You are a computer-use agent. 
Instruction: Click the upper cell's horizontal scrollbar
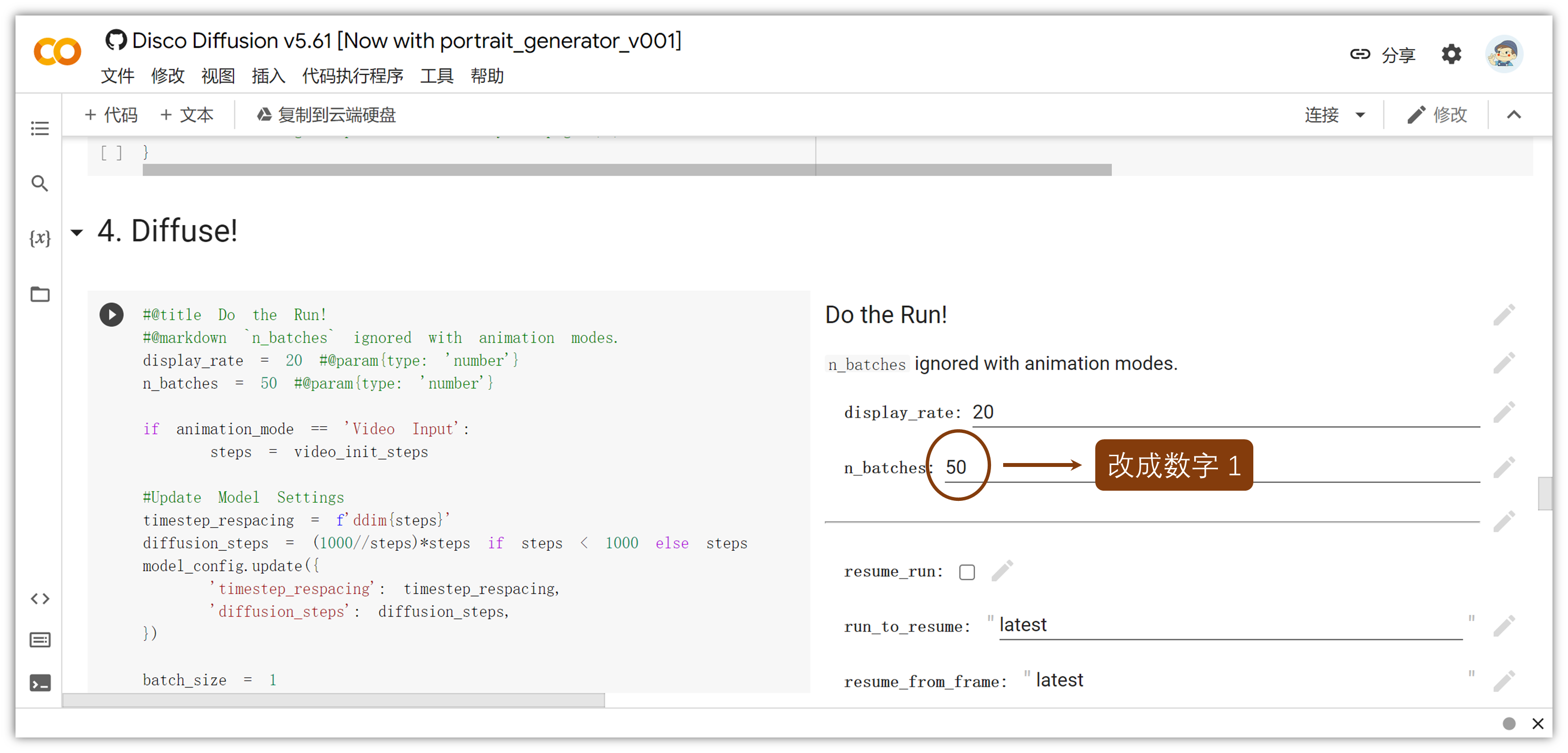[x=627, y=170]
